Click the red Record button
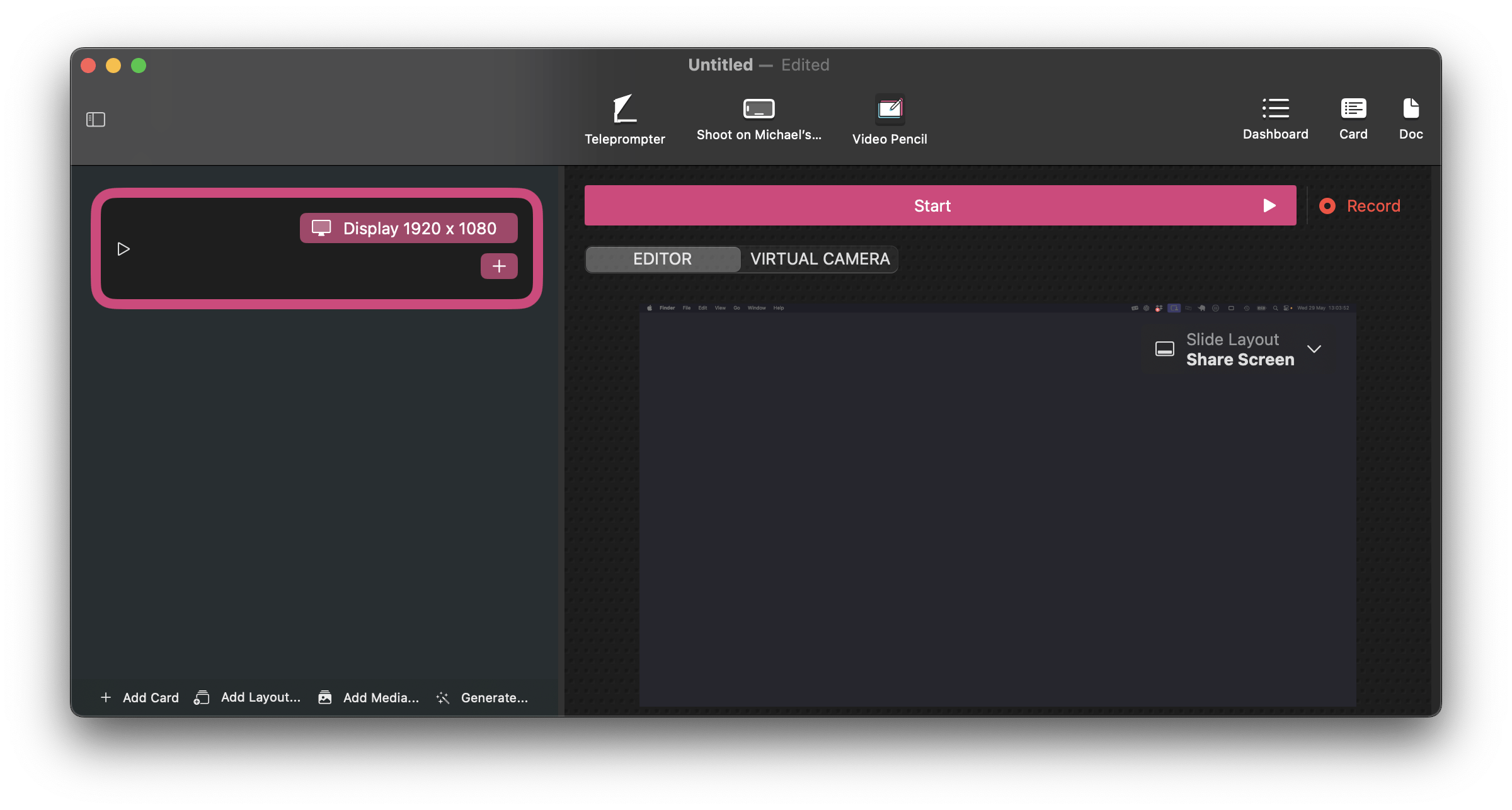Viewport: 1512px width, 810px height. (x=1361, y=206)
